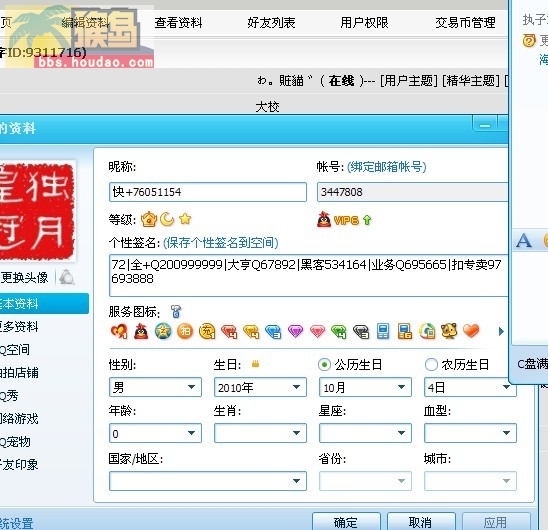This screenshot has height=530, width=548.
Task: Show more service icons with right arrow
Action: (501, 331)
